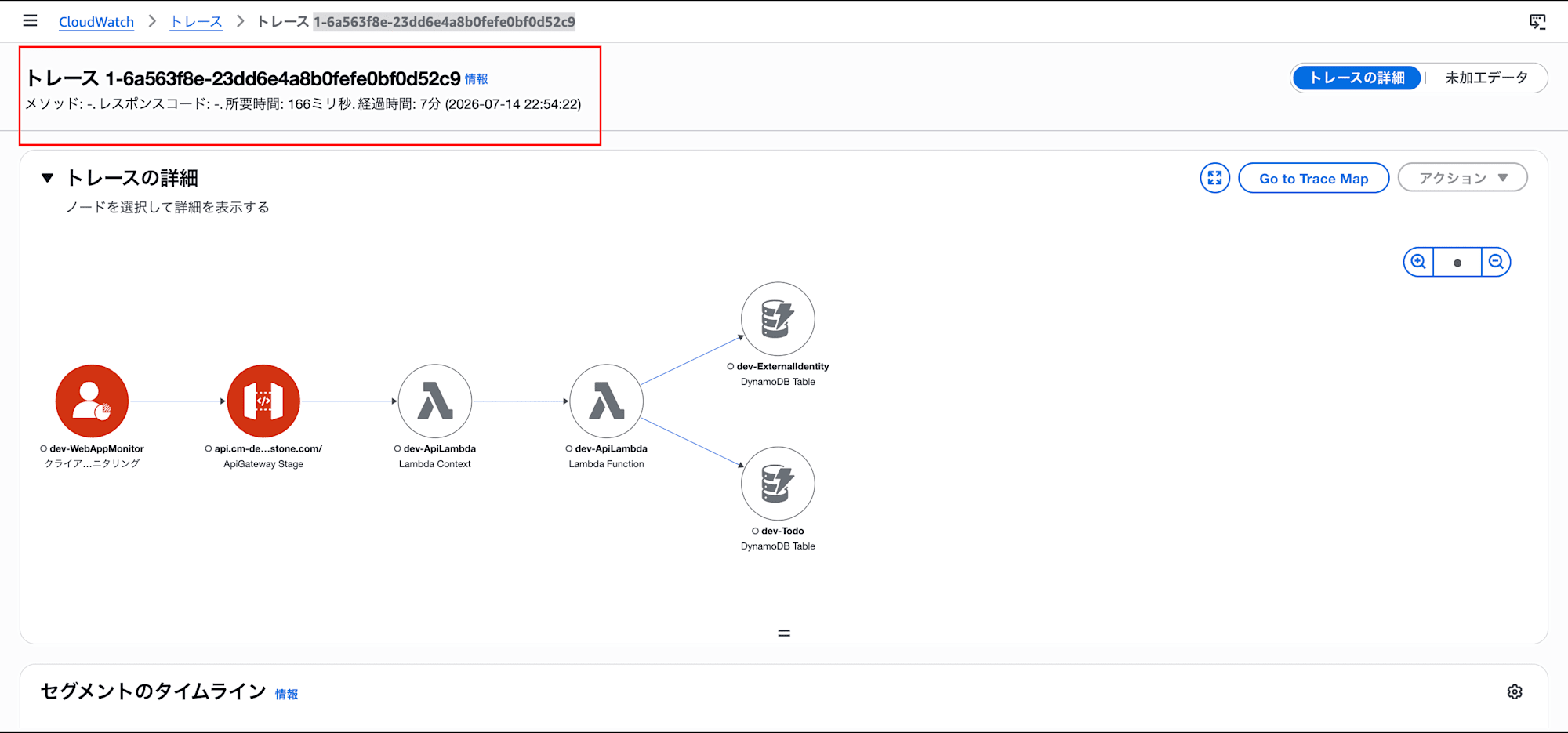Click the Lambda Function caption text
This screenshot has width=1568, height=733.
(x=606, y=464)
